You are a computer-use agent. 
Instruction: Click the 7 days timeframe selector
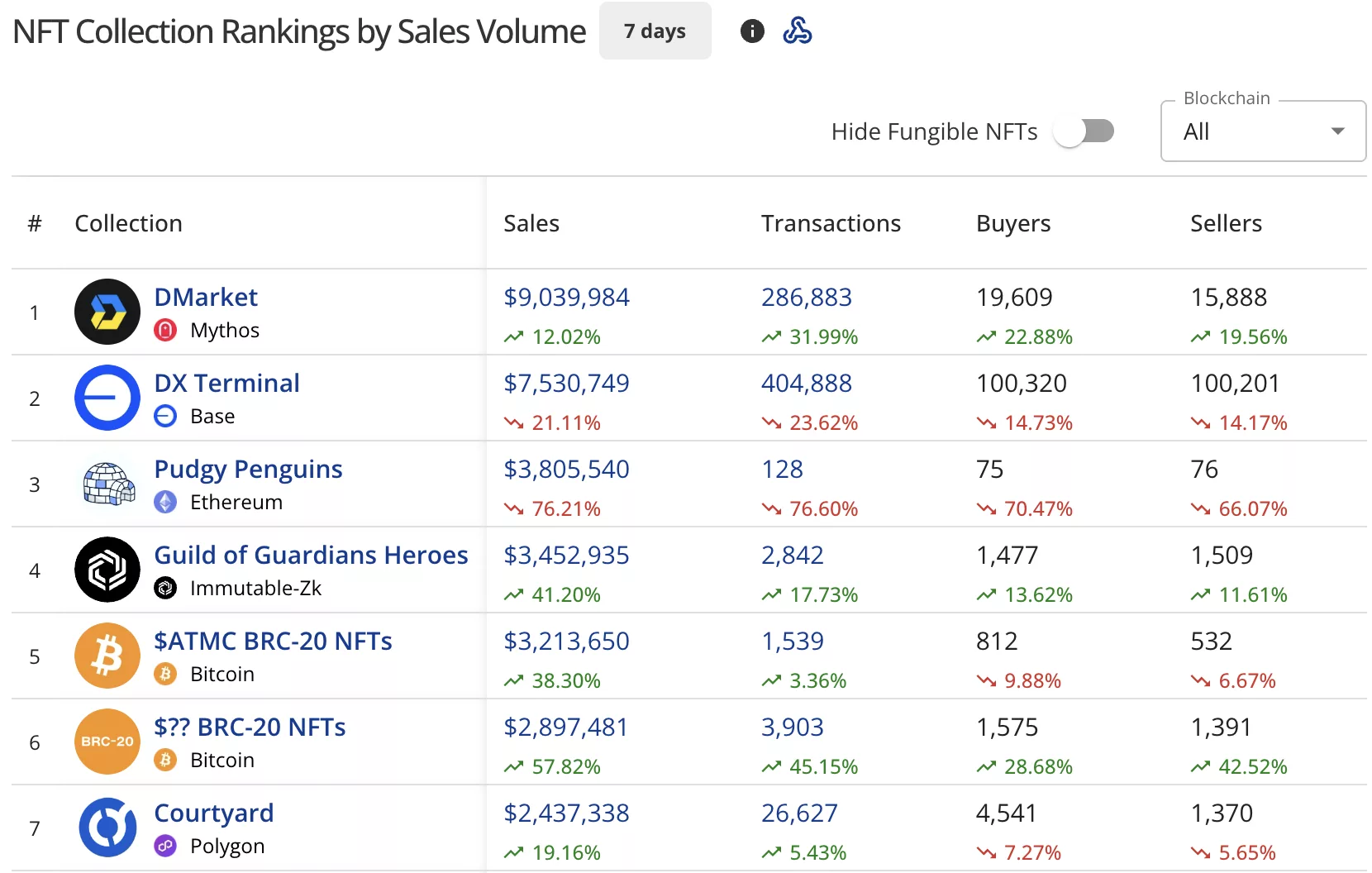(655, 31)
